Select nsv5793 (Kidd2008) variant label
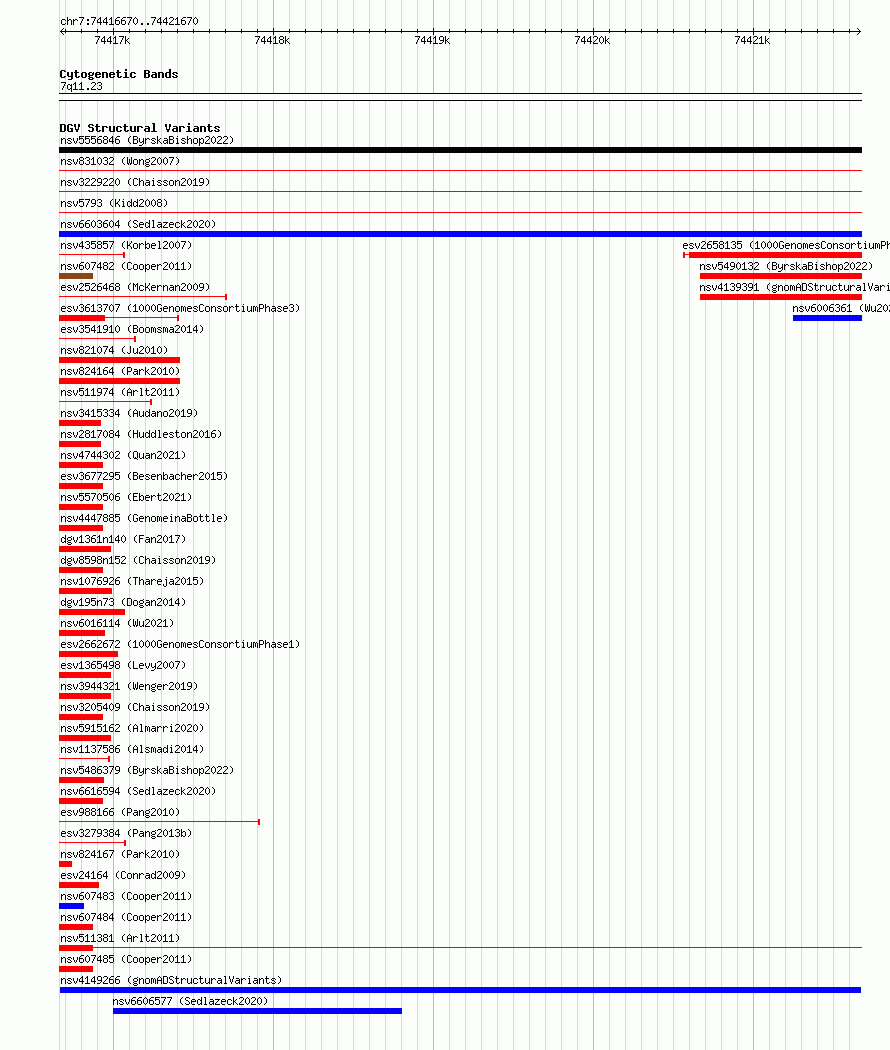The height and width of the screenshot is (1050, 890). (114, 203)
